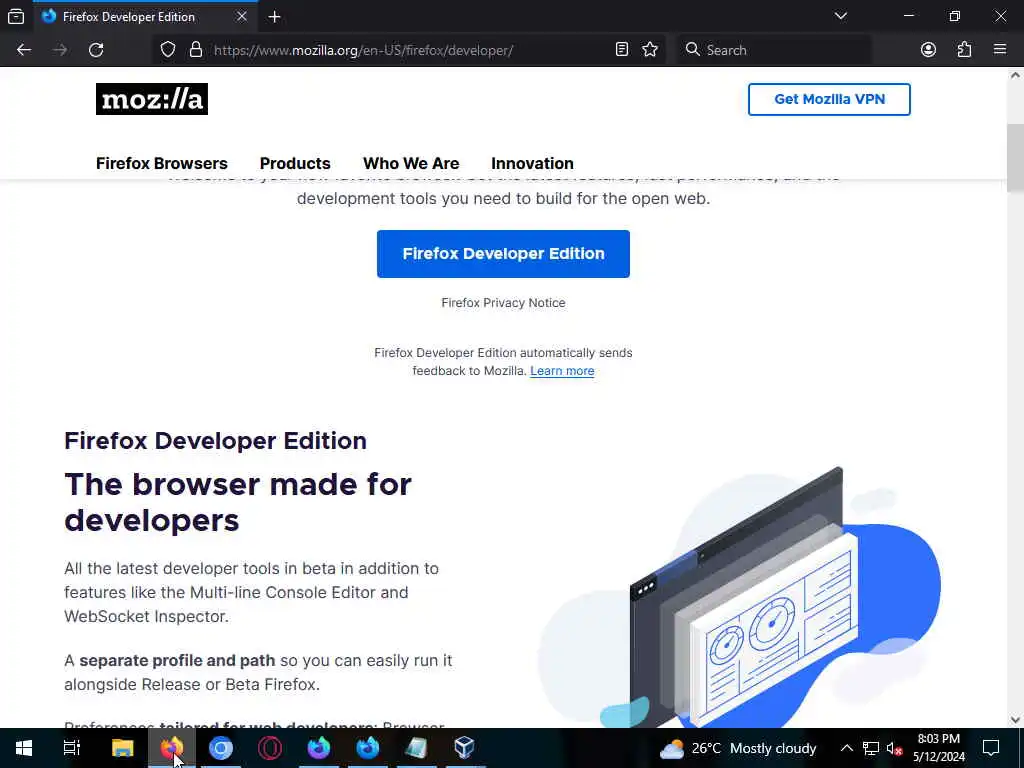Open the Who We Are menu
The width and height of the screenshot is (1024, 768).
pyautogui.click(x=411, y=163)
